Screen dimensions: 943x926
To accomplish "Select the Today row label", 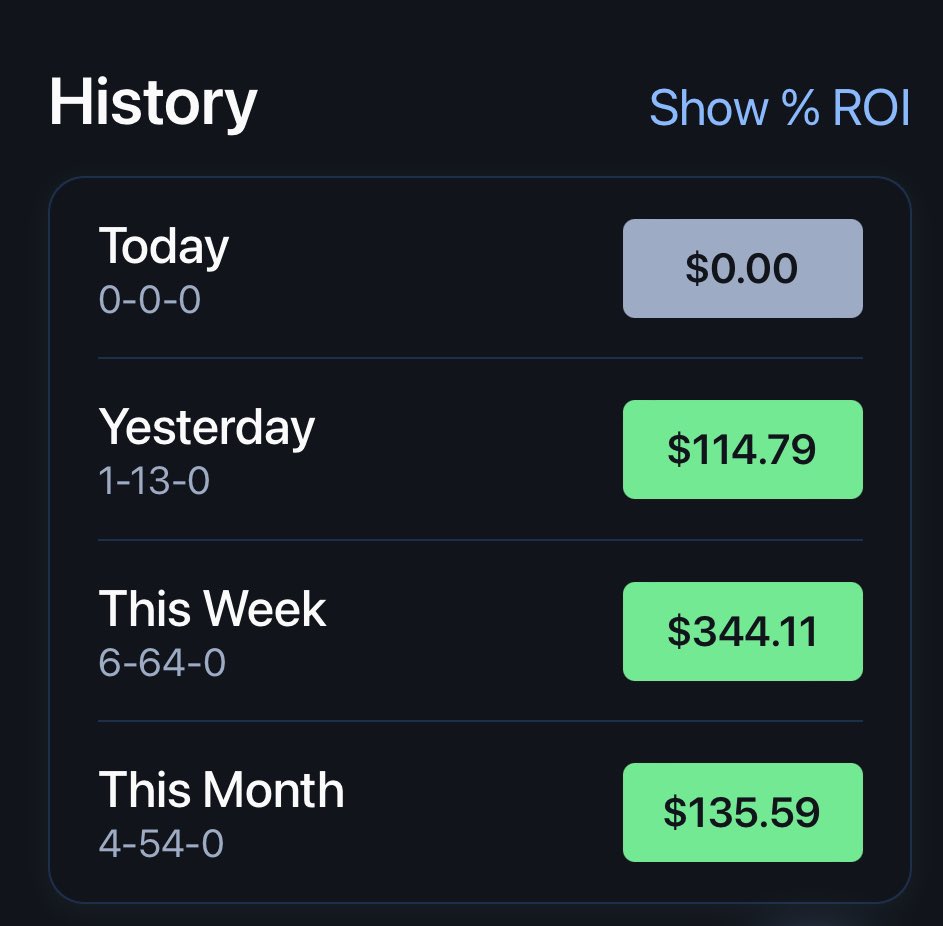I will 164,246.
